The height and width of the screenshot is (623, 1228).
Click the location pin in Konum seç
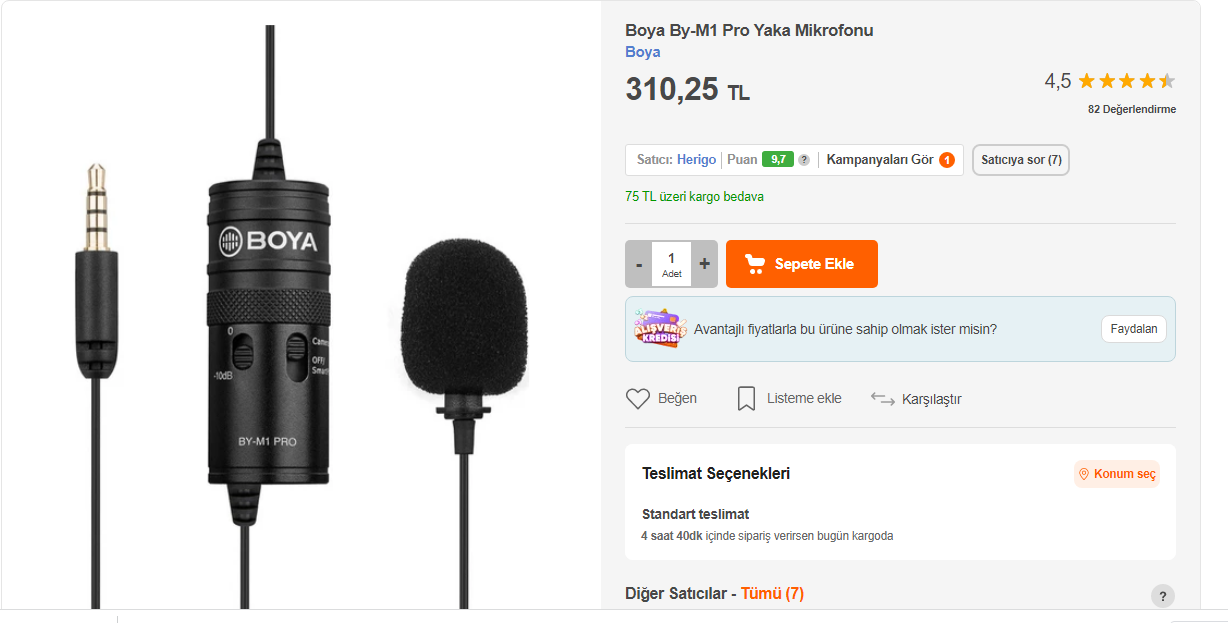pos(1083,474)
